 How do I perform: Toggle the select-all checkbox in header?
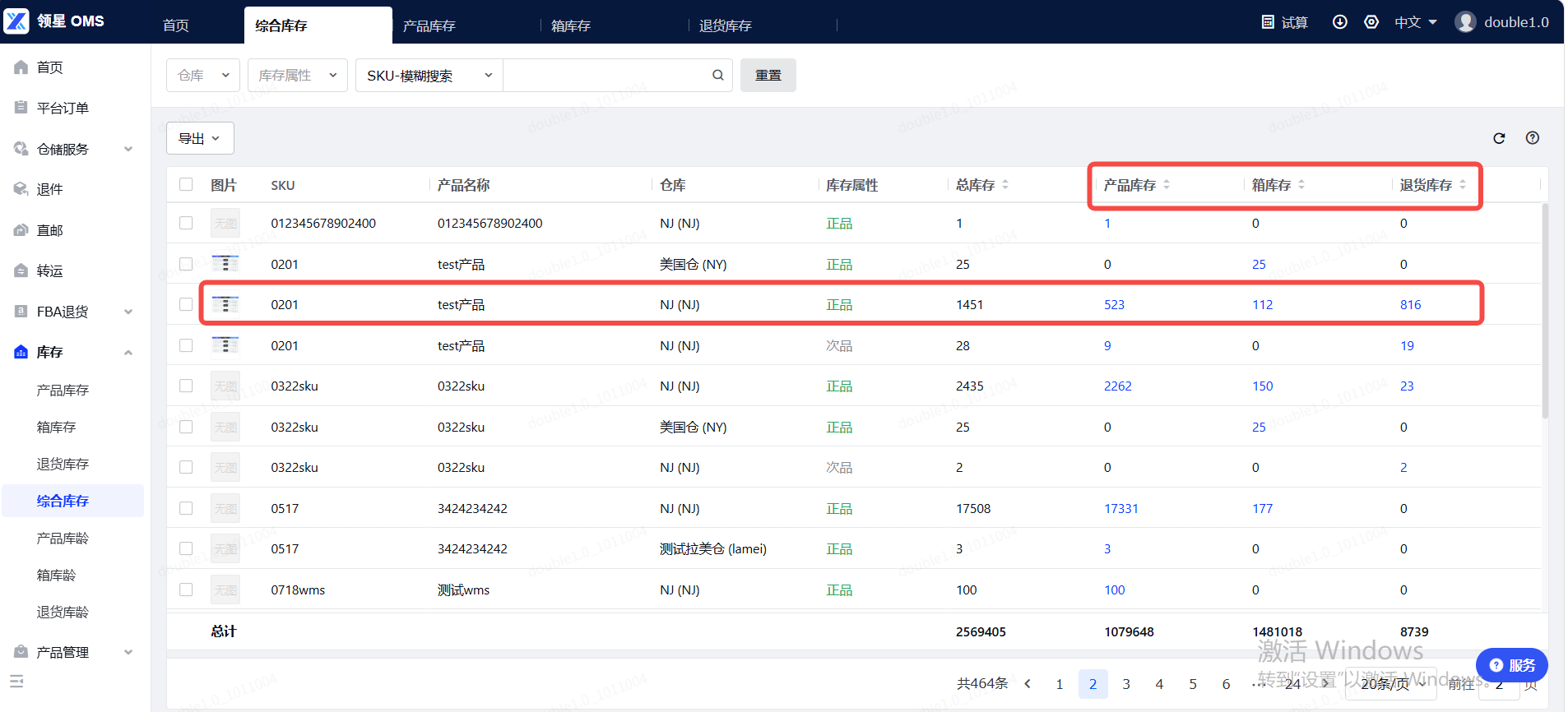pyautogui.click(x=186, y=184)
